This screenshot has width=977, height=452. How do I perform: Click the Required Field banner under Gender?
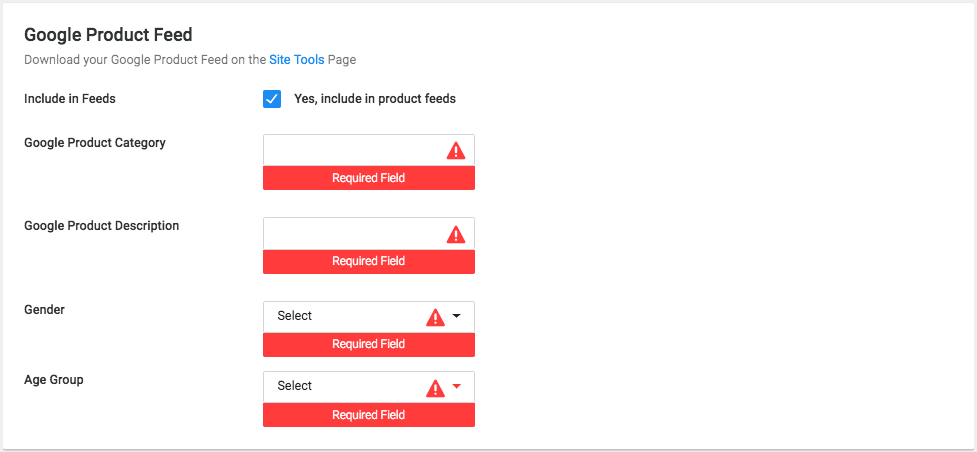pos(369,344)
